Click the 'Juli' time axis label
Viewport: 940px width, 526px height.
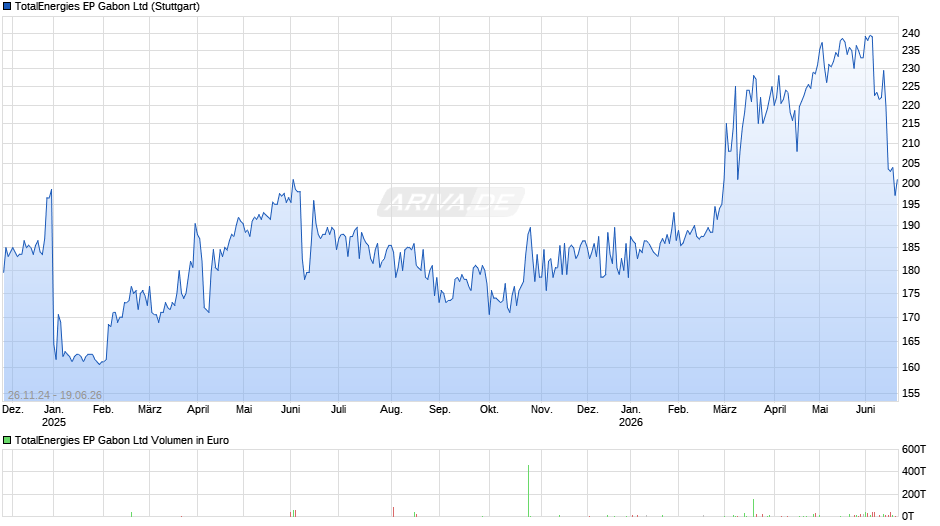coord(339,410)
